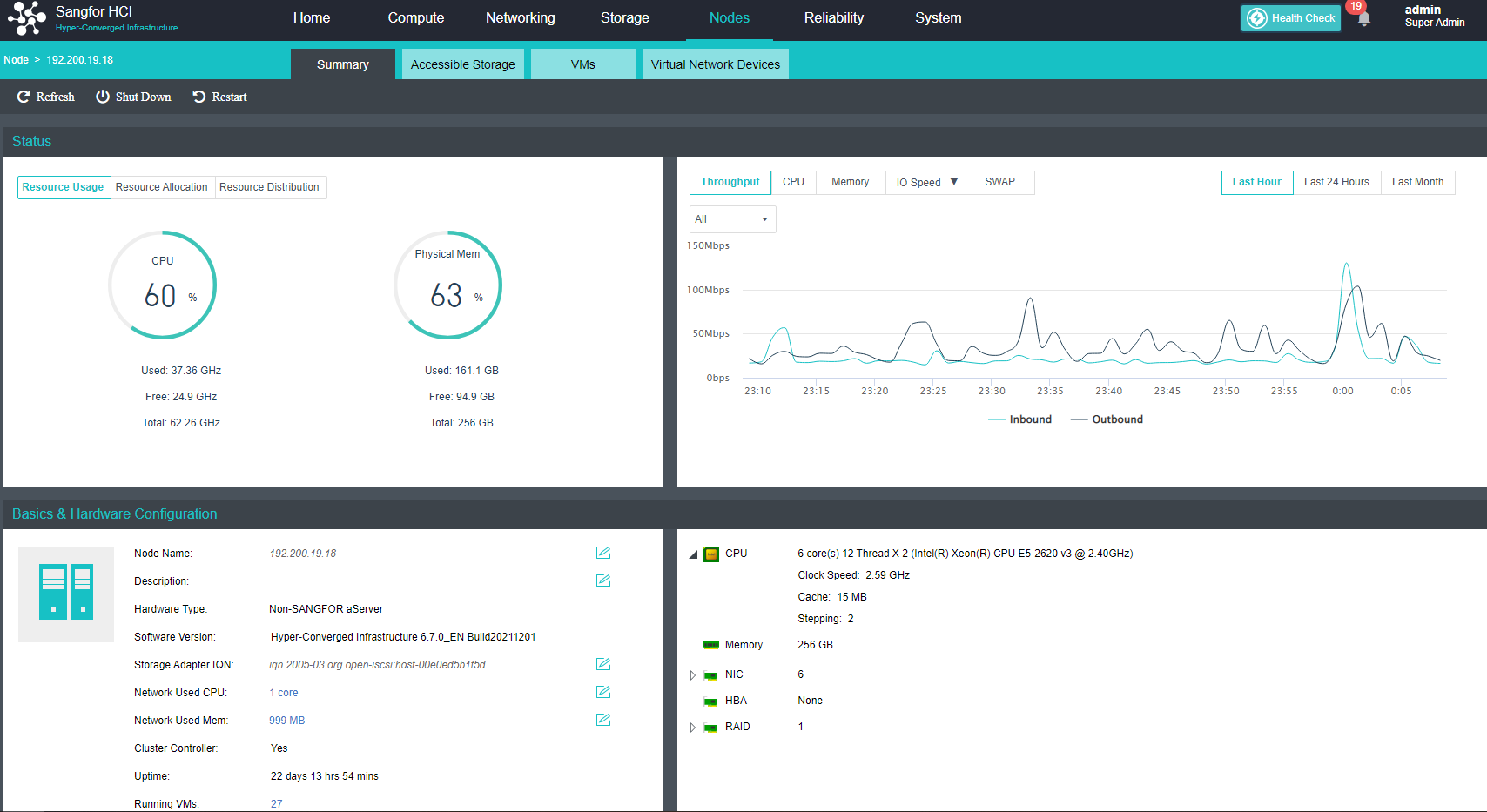Open the Running VMs count link
This screenshot has height=812, width=1487.
(276, 803)
